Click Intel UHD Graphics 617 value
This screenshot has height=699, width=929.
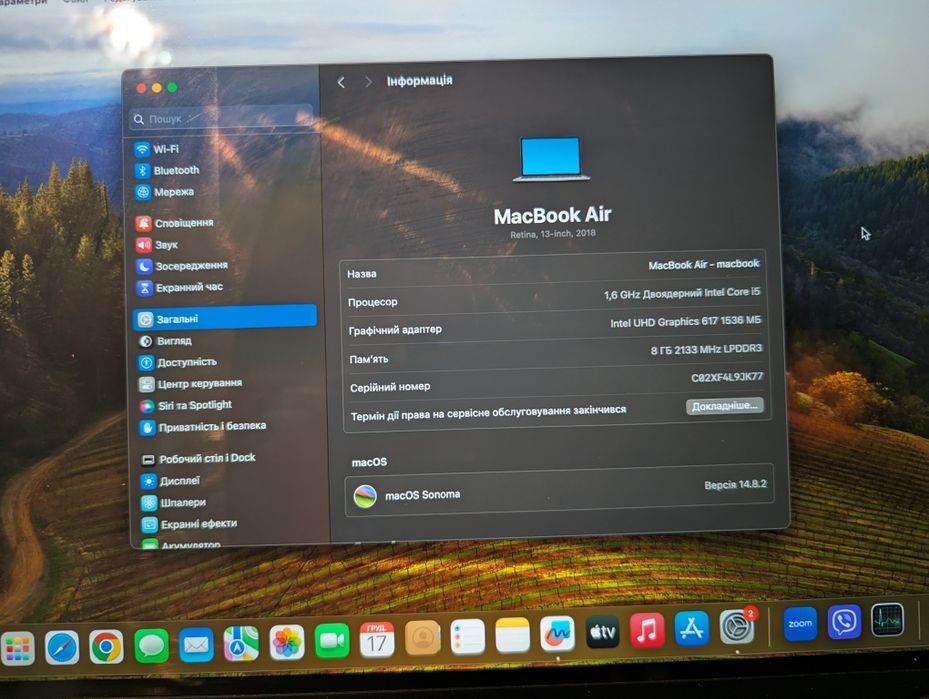(685, 322)
